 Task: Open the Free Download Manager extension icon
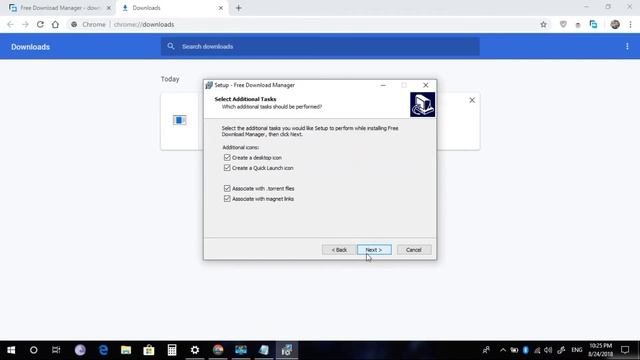click(x=593, y=24)
